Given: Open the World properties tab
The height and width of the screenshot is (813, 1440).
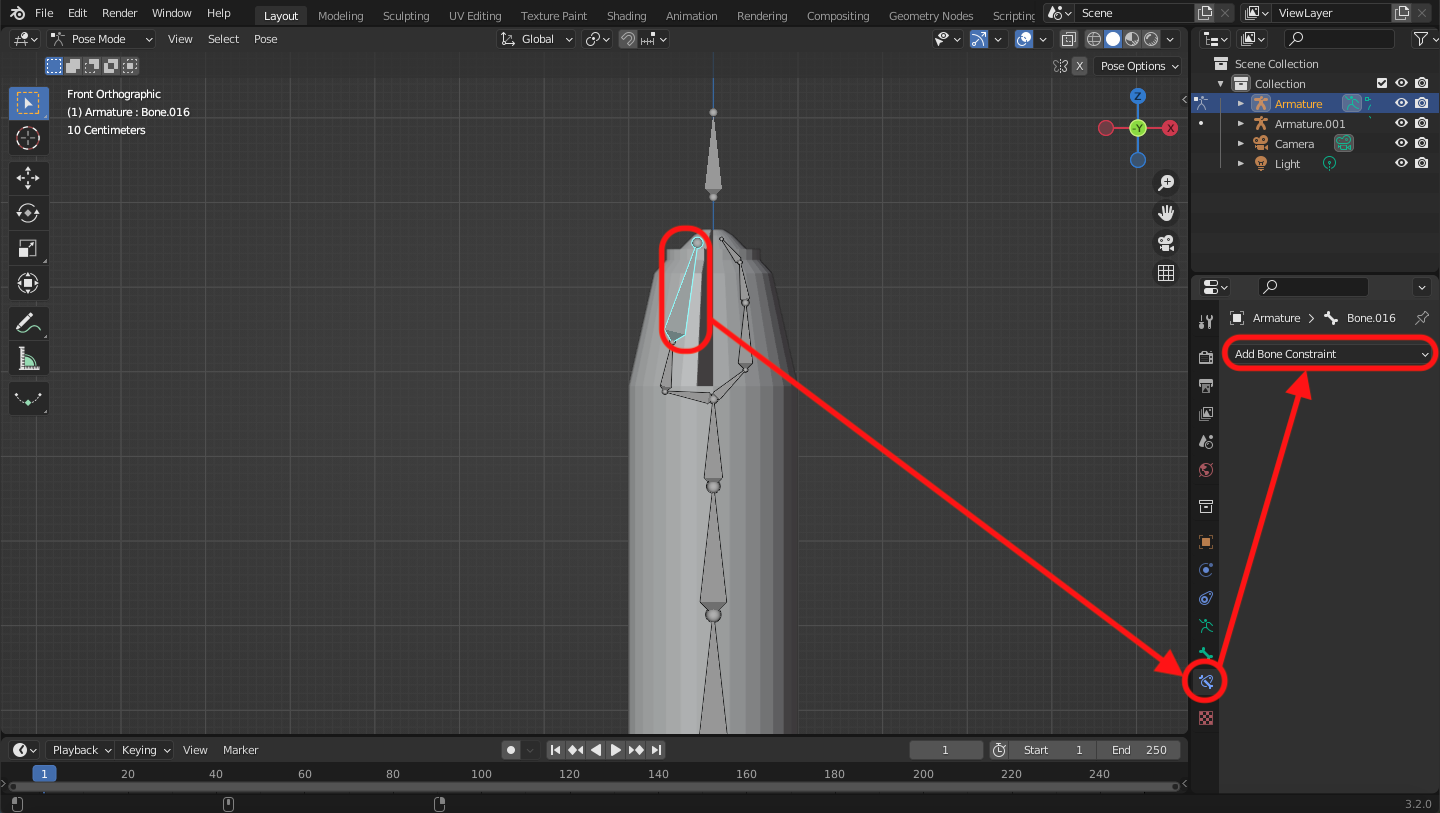Looking at the screenshot, I should click(x=1206, y=469).
